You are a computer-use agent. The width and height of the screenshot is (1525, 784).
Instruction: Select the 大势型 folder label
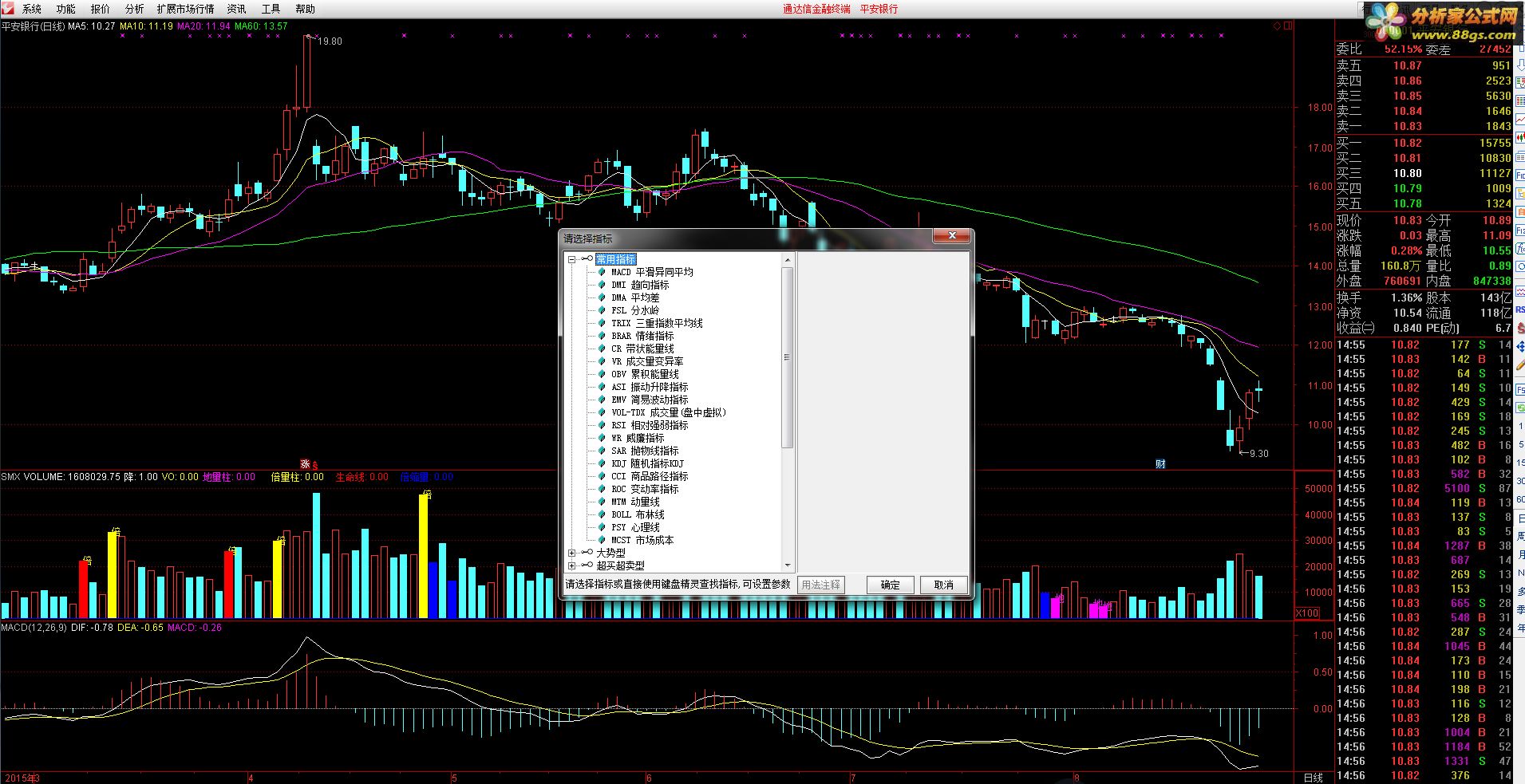coord(611,553)
